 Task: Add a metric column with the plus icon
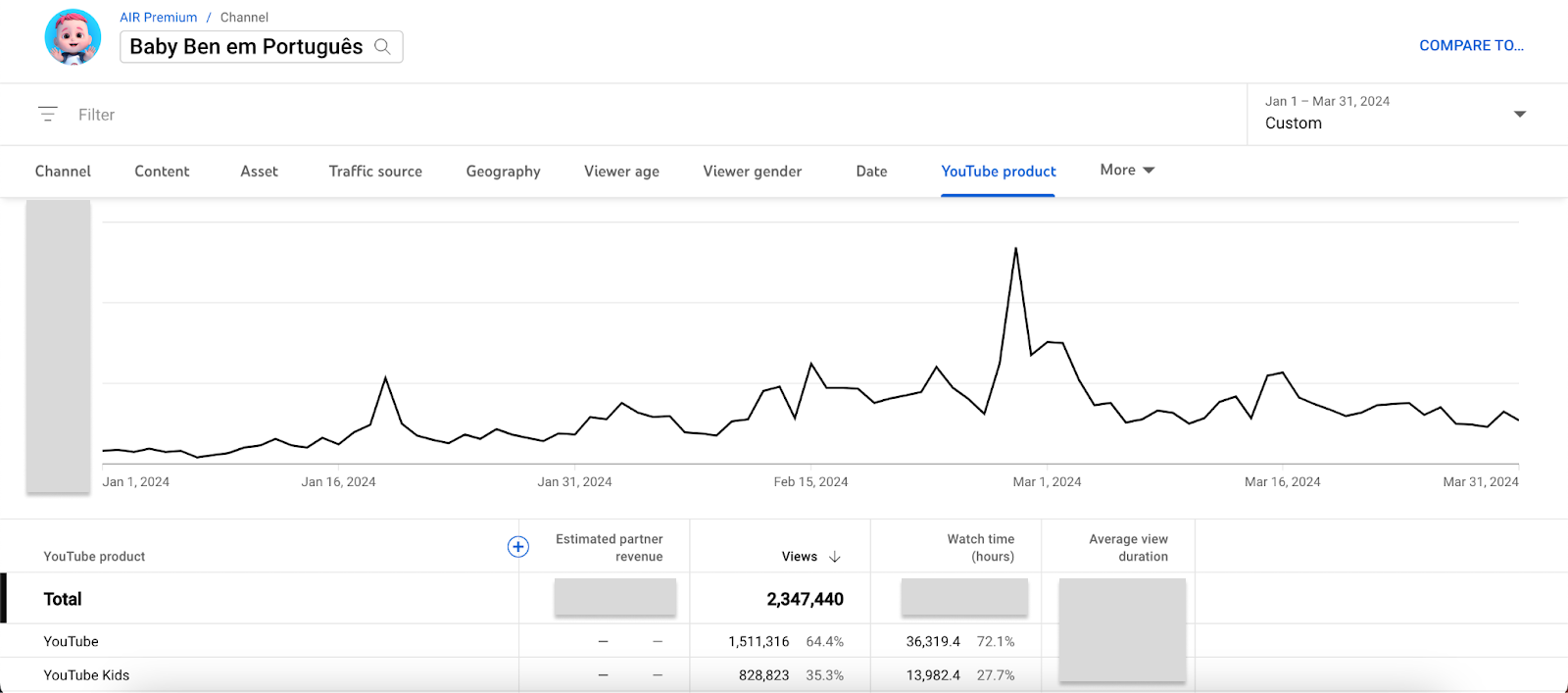pyautogui.click(x=517, y=547)
